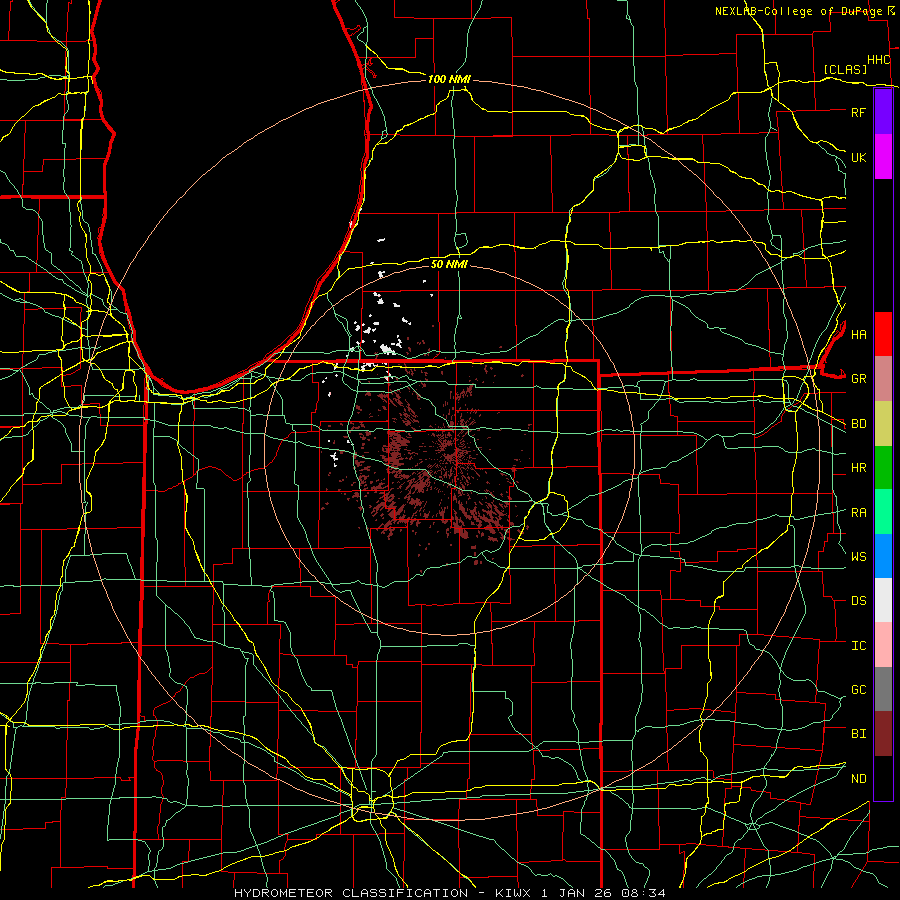Click the DS legend label
Image resolution: width=900 pixels, height=900 pixels.
tap(859, 601)
